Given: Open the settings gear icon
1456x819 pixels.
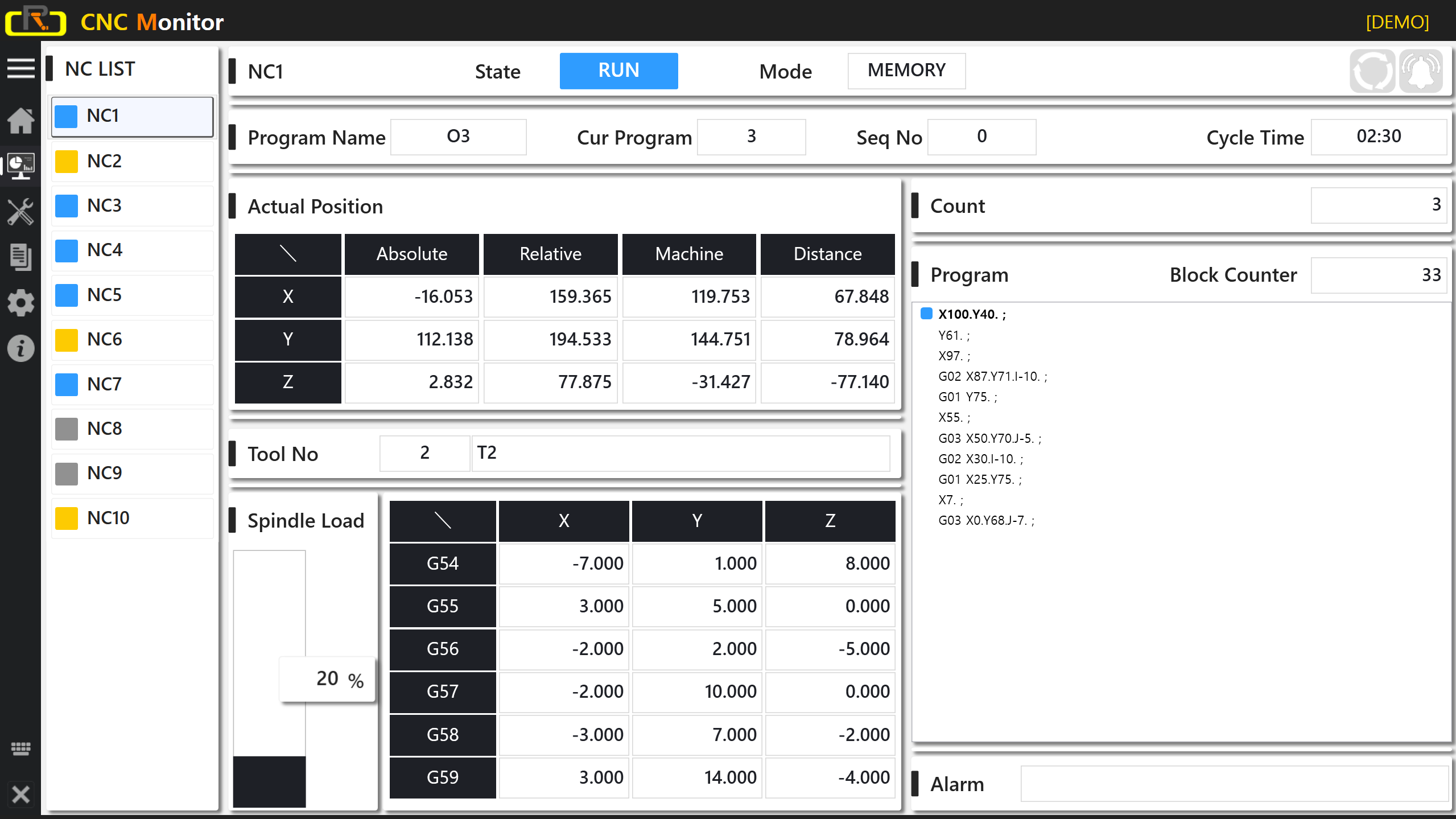Looking at the screenshot, I should [21, 303].
